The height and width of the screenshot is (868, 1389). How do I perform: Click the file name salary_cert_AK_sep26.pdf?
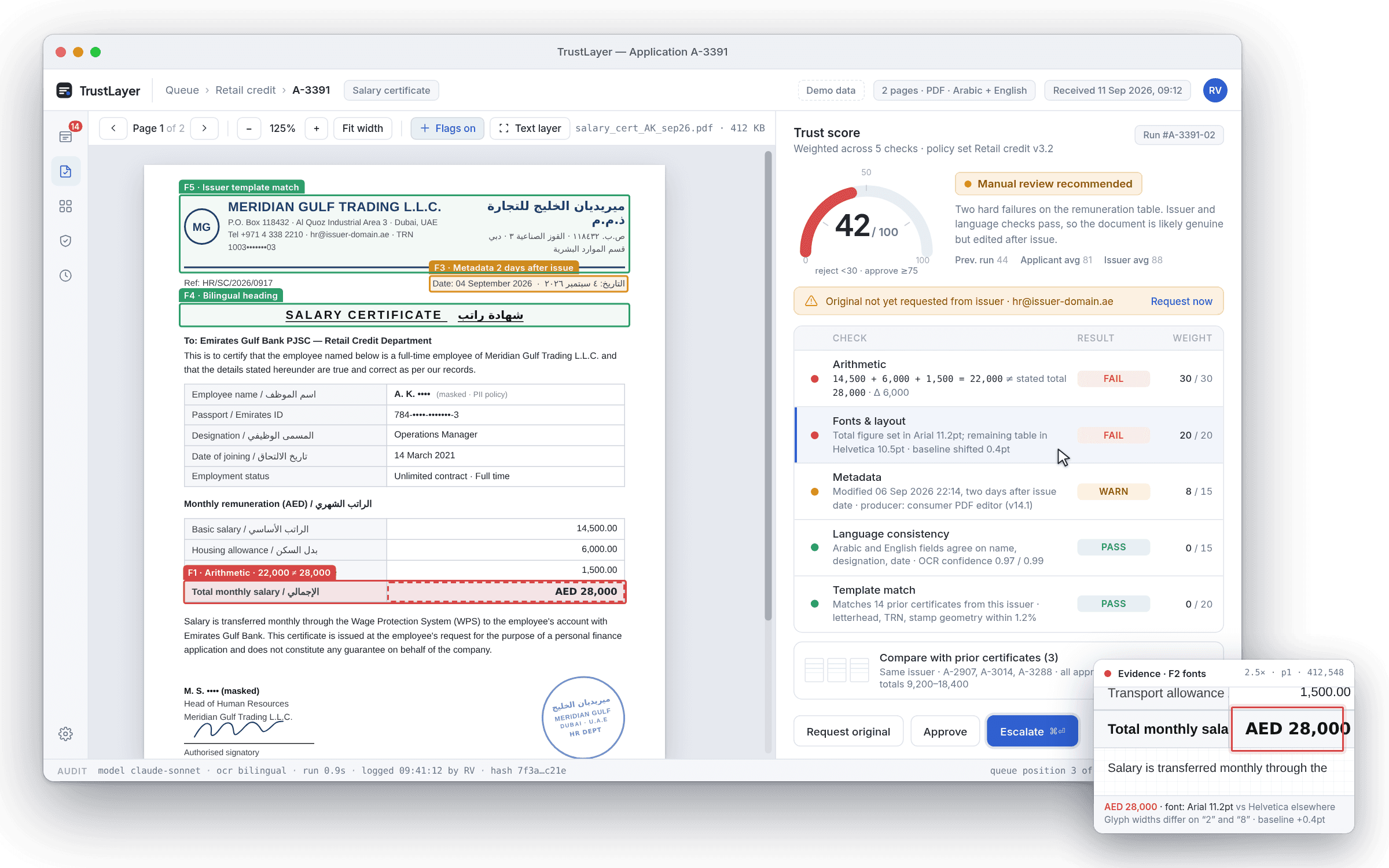[644, 128]
